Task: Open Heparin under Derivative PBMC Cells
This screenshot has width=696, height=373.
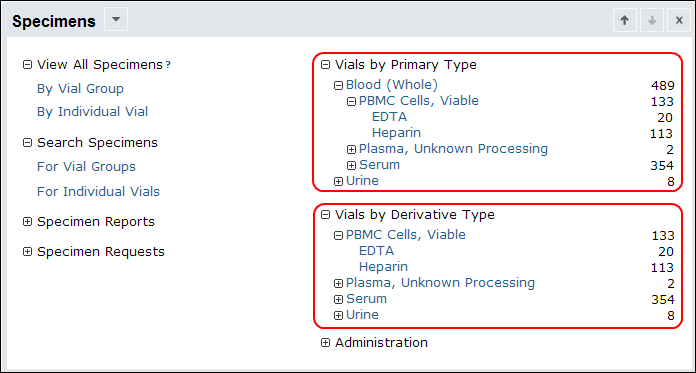Action: pyautogui.click(x=383, y=267)
